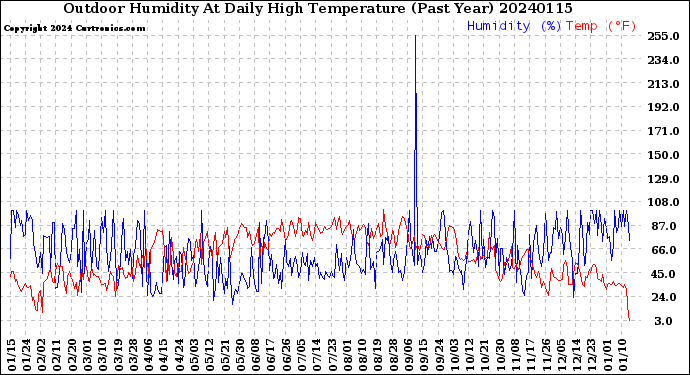690x375 pixels.
Task: Click the 45.0 y-axis value
Action: coord(663,274)
